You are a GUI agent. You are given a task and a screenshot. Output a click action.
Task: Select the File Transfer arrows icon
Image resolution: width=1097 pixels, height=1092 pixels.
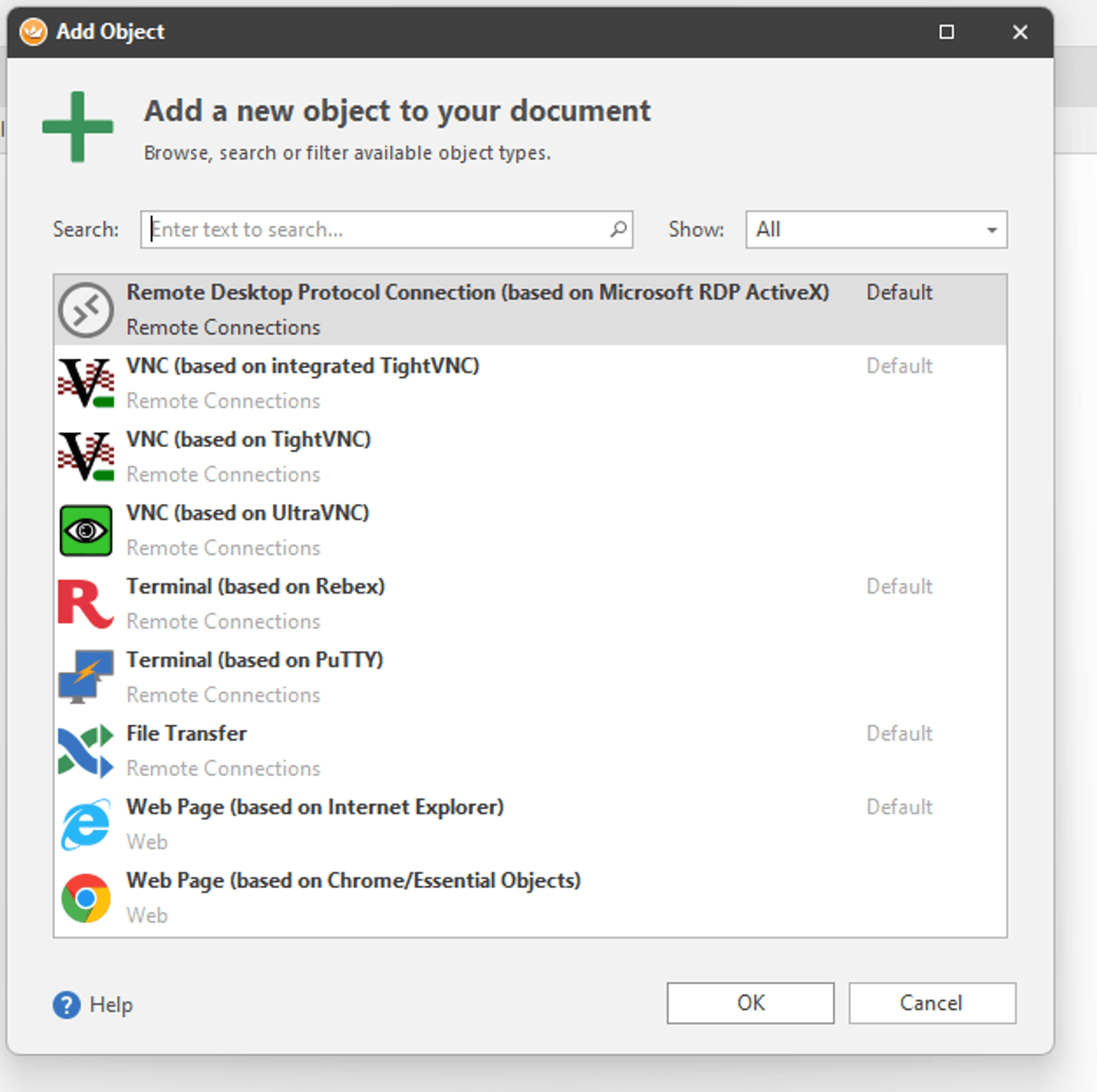click(x=86, y=751)
